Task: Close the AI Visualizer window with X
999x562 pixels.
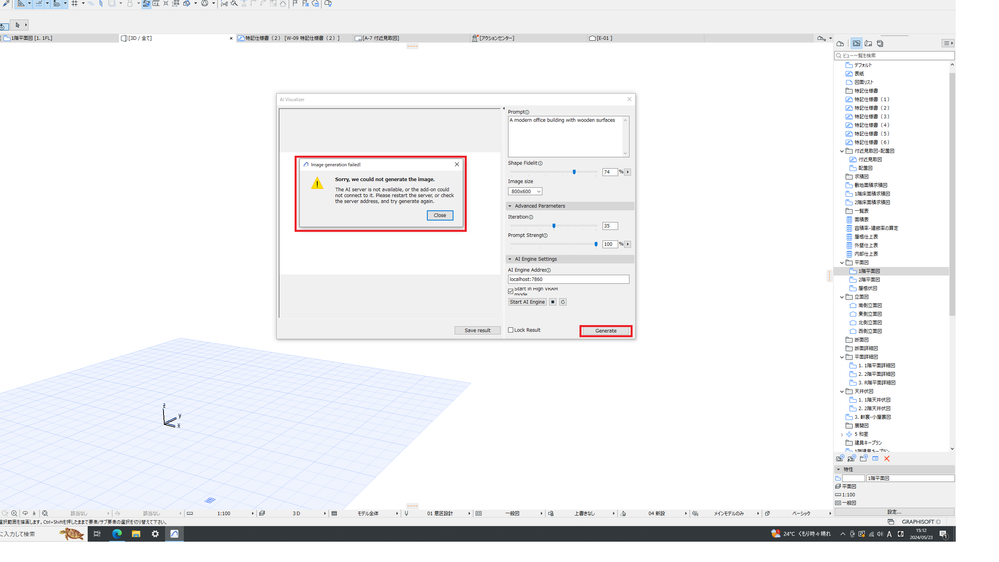Action: (x=629, y=99)
